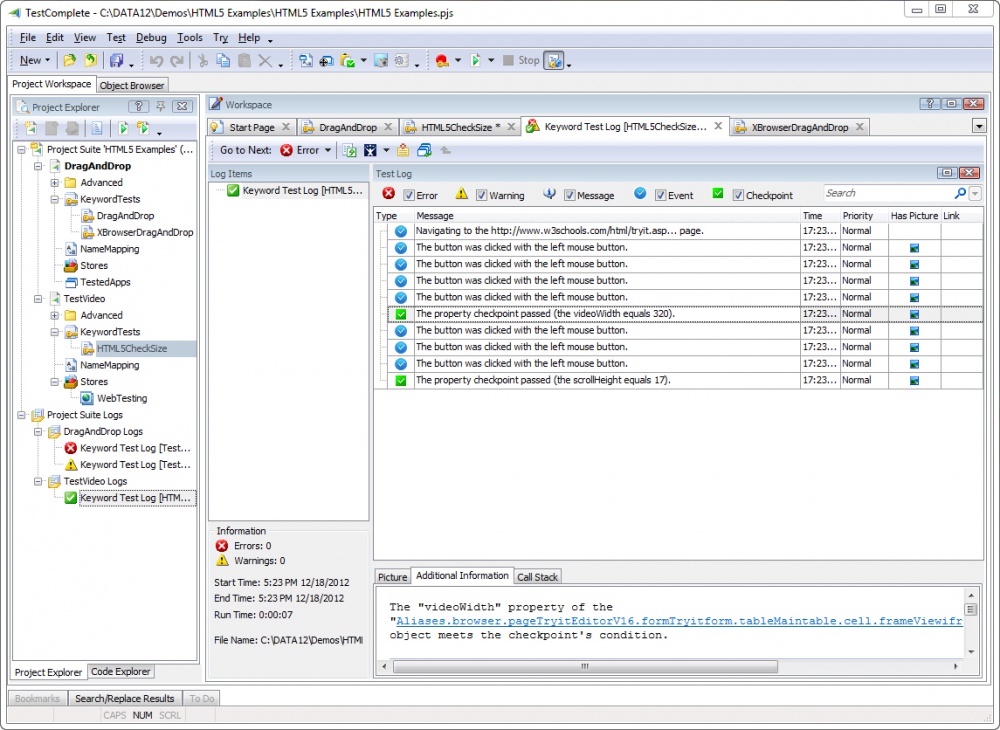The width and height of the screenshot is (1000, 730).
Task: Toggle the Event filter checkbox
Action: [x=661, y=196]
